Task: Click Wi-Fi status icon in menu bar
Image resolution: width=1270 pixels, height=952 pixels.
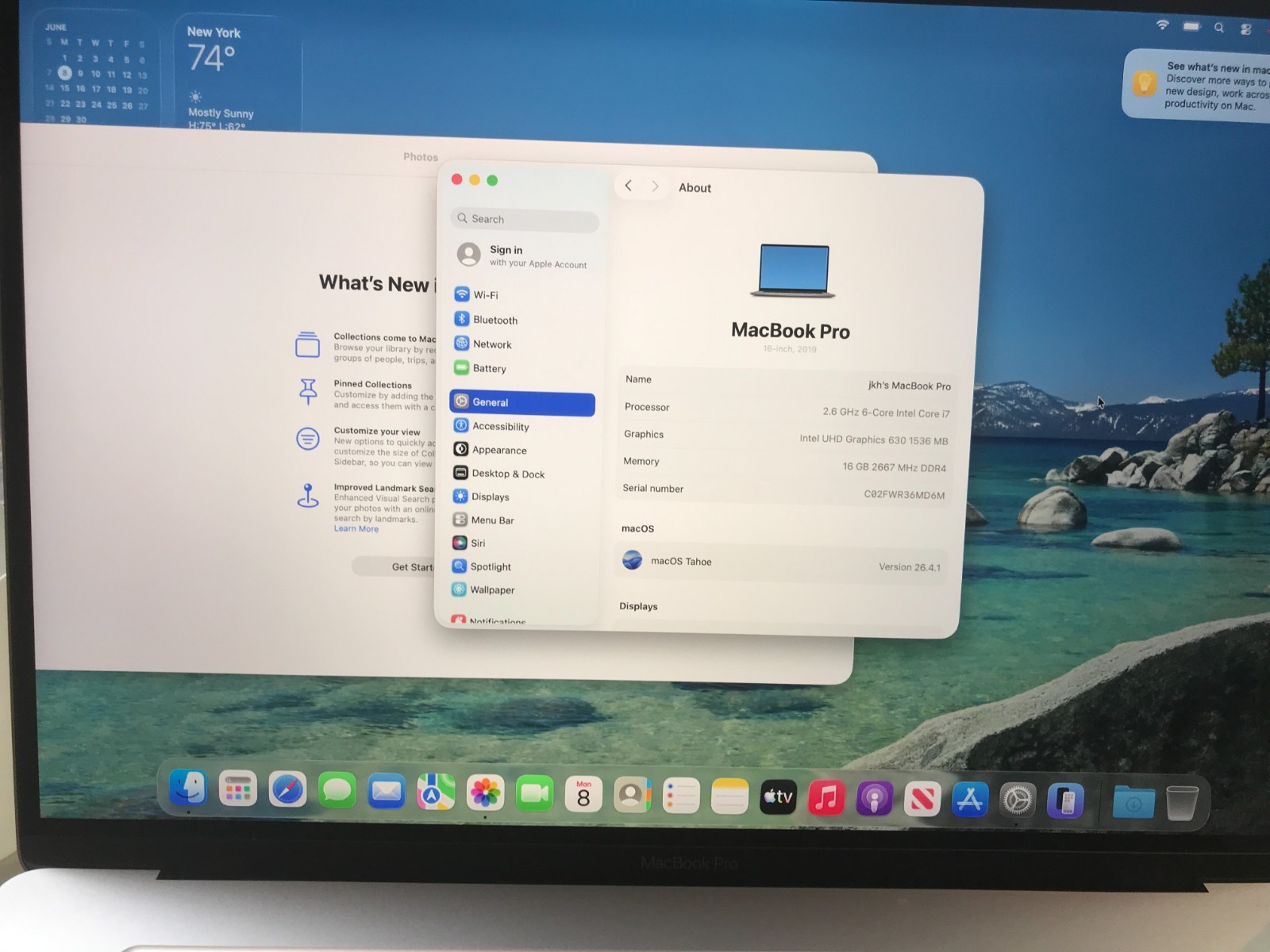Action: point(1162,25)
